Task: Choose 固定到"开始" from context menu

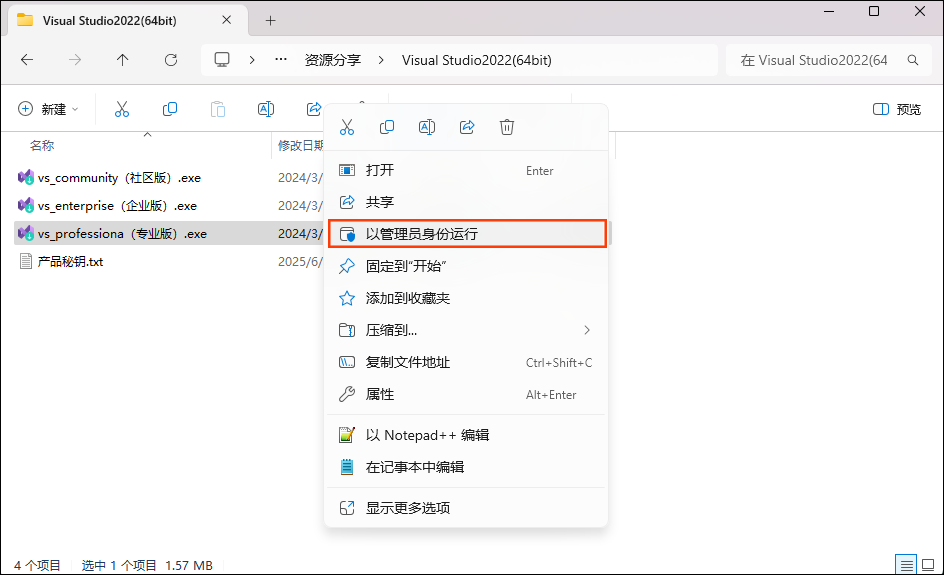Action: pos(466,266)
